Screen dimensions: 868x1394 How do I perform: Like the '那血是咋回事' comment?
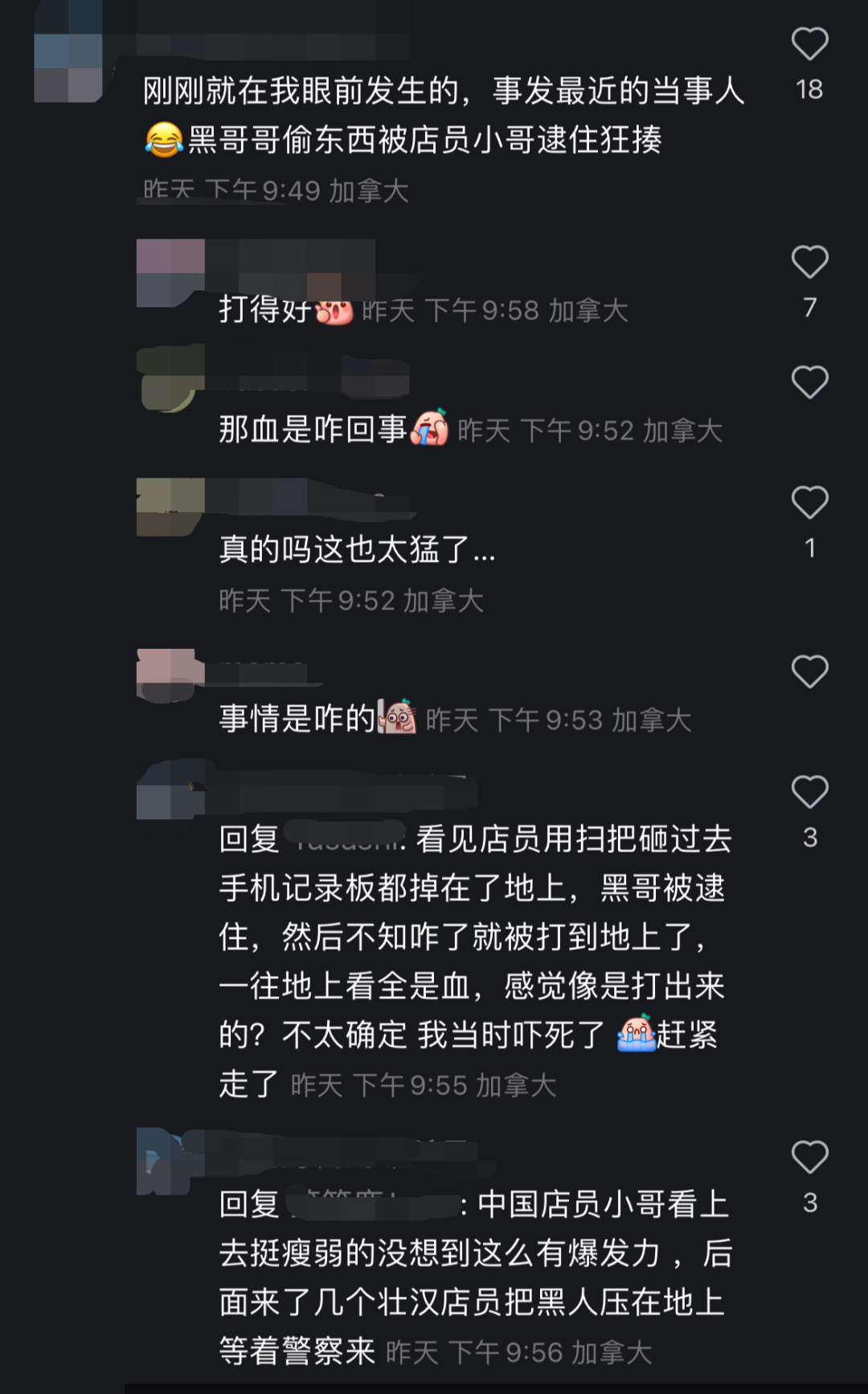809,382
